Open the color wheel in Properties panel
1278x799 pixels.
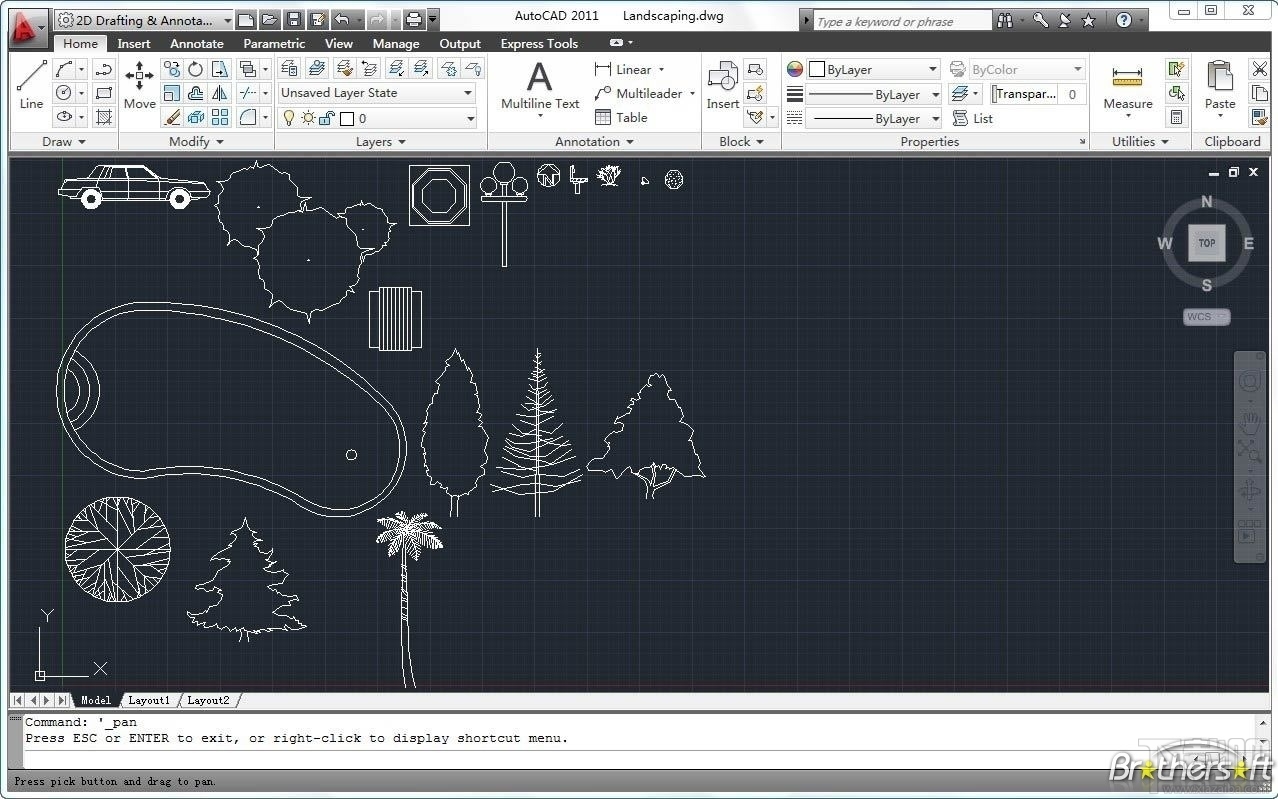(x=793, y=69)
